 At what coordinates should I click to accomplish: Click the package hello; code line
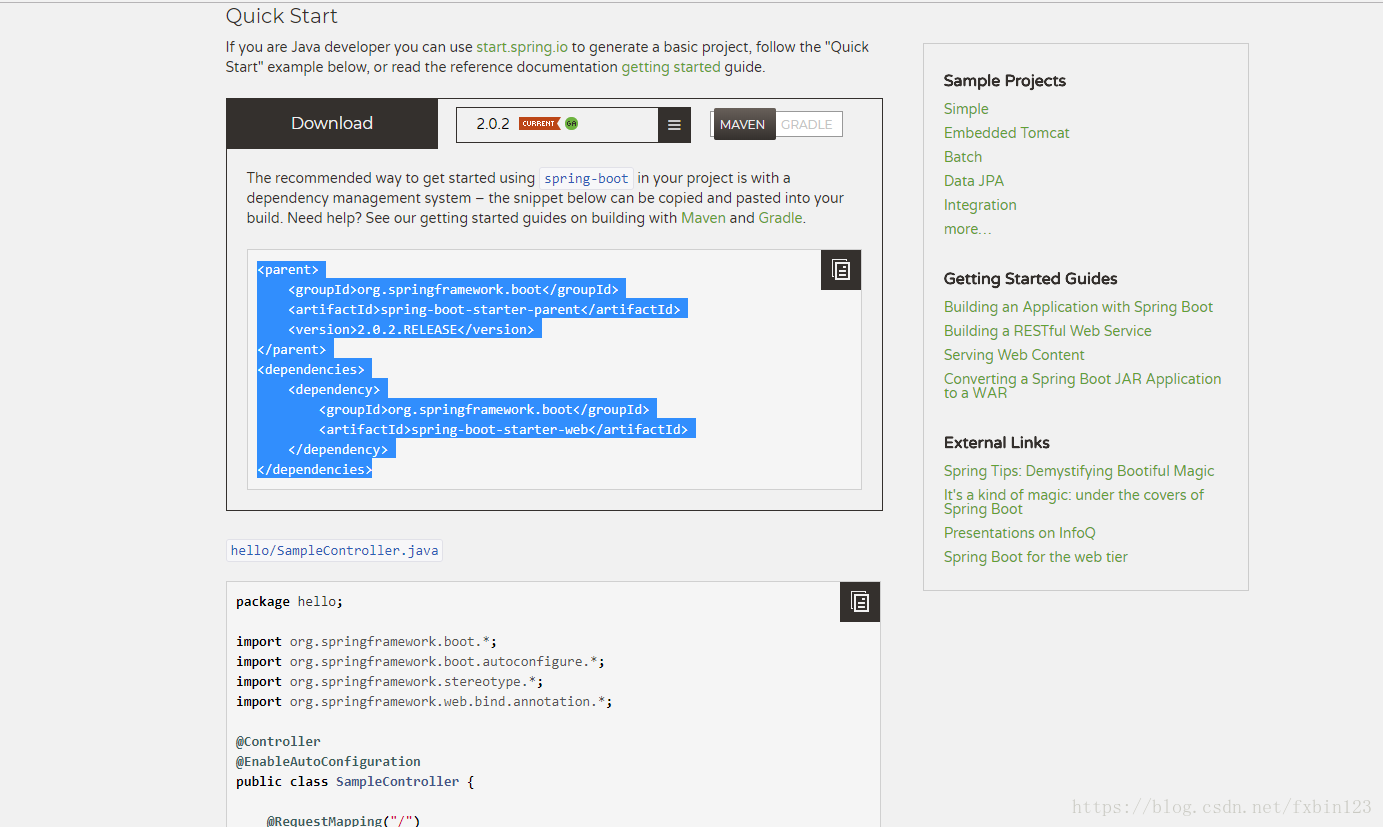289,602
